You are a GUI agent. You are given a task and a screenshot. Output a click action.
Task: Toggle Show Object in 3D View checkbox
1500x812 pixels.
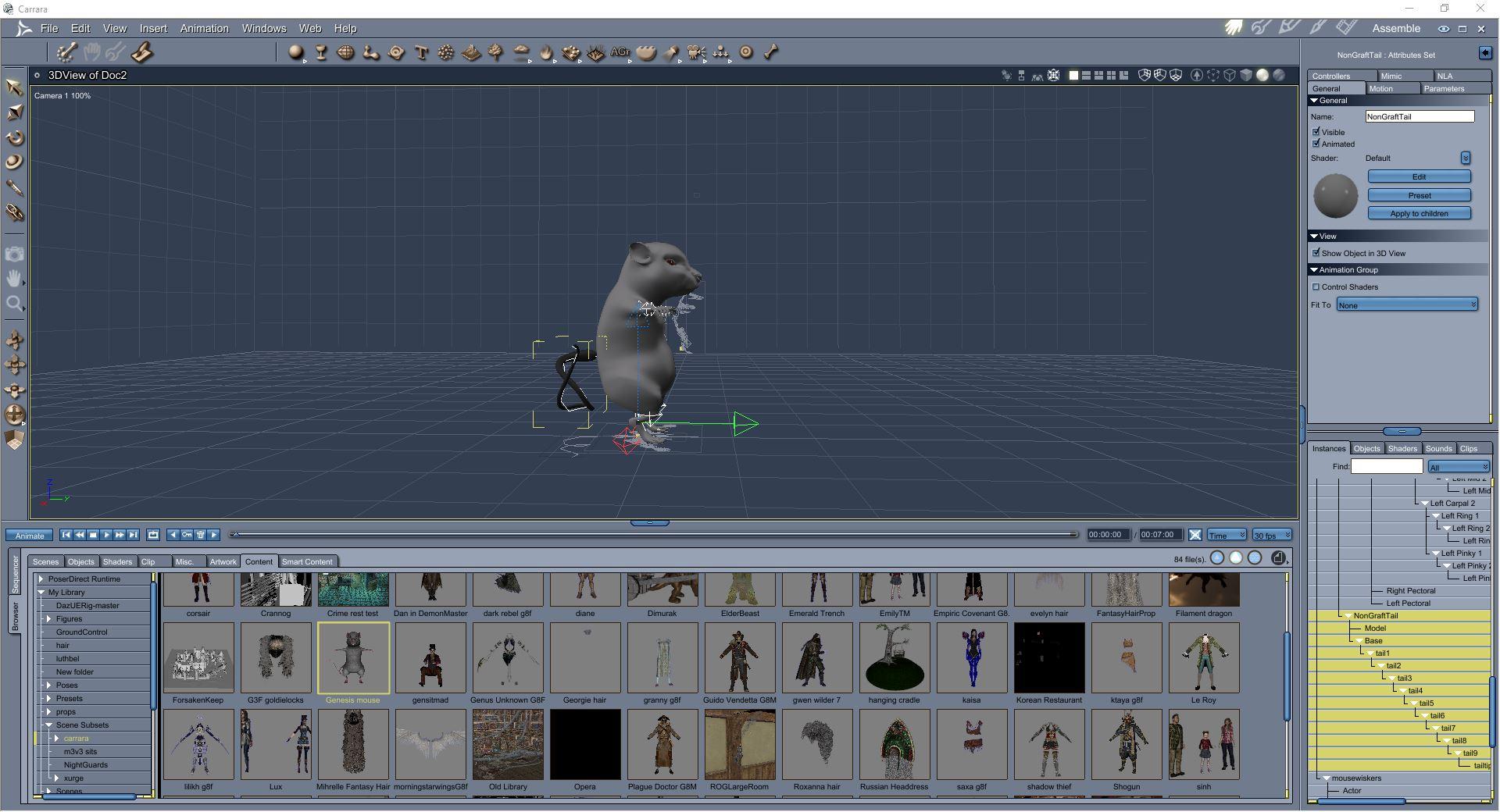(x=1316, y=253)
